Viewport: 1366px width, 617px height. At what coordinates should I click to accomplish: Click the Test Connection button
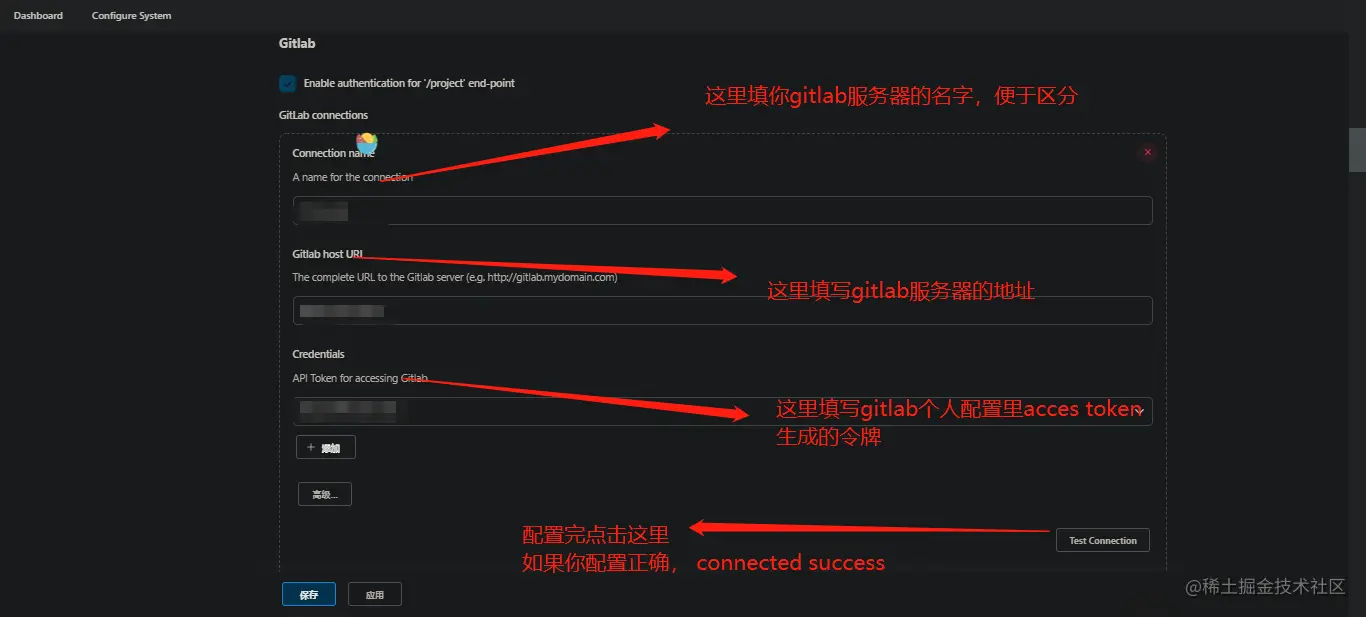point(1103,540)
